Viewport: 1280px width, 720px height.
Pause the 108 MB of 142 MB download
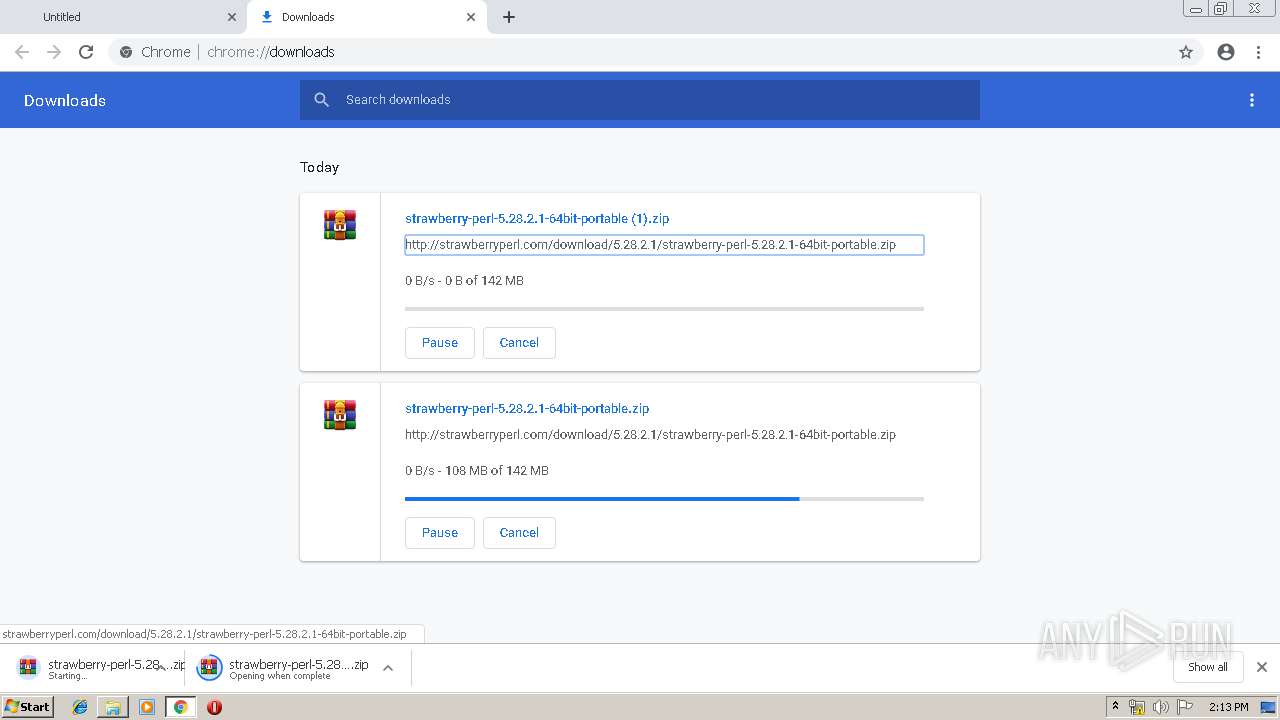pyautogui.click(x=440, y=532)
